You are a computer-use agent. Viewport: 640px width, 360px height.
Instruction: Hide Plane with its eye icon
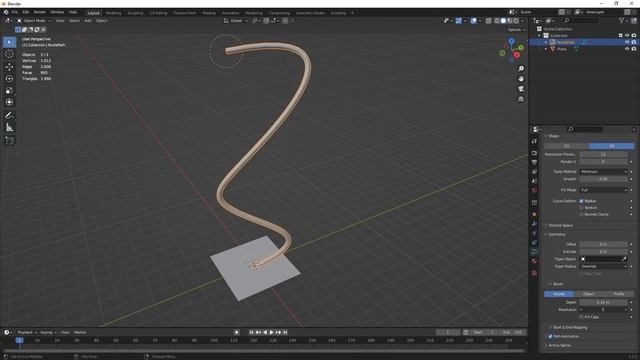click(627, 49)
